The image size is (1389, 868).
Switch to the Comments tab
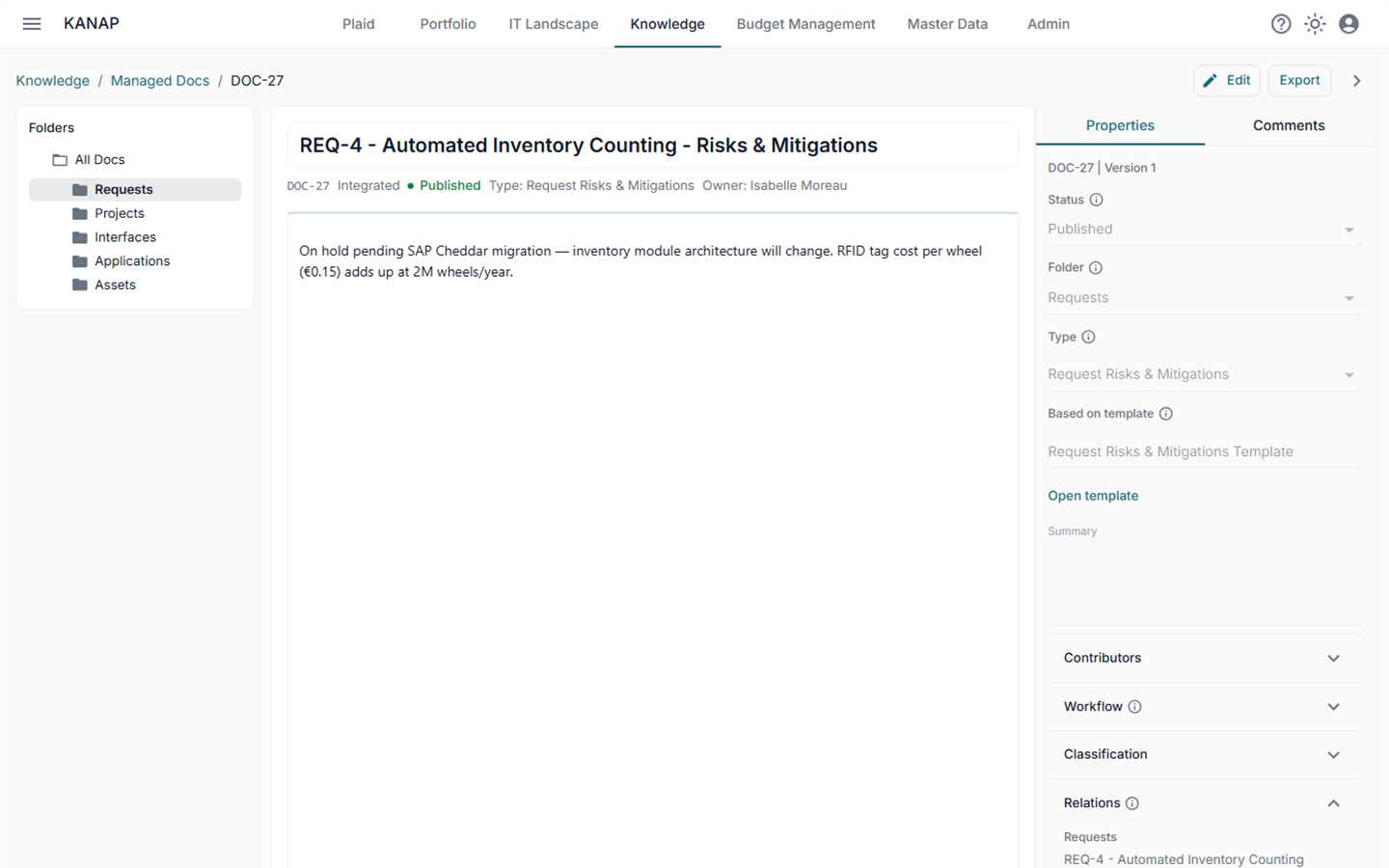click(x=1289, y=125)
